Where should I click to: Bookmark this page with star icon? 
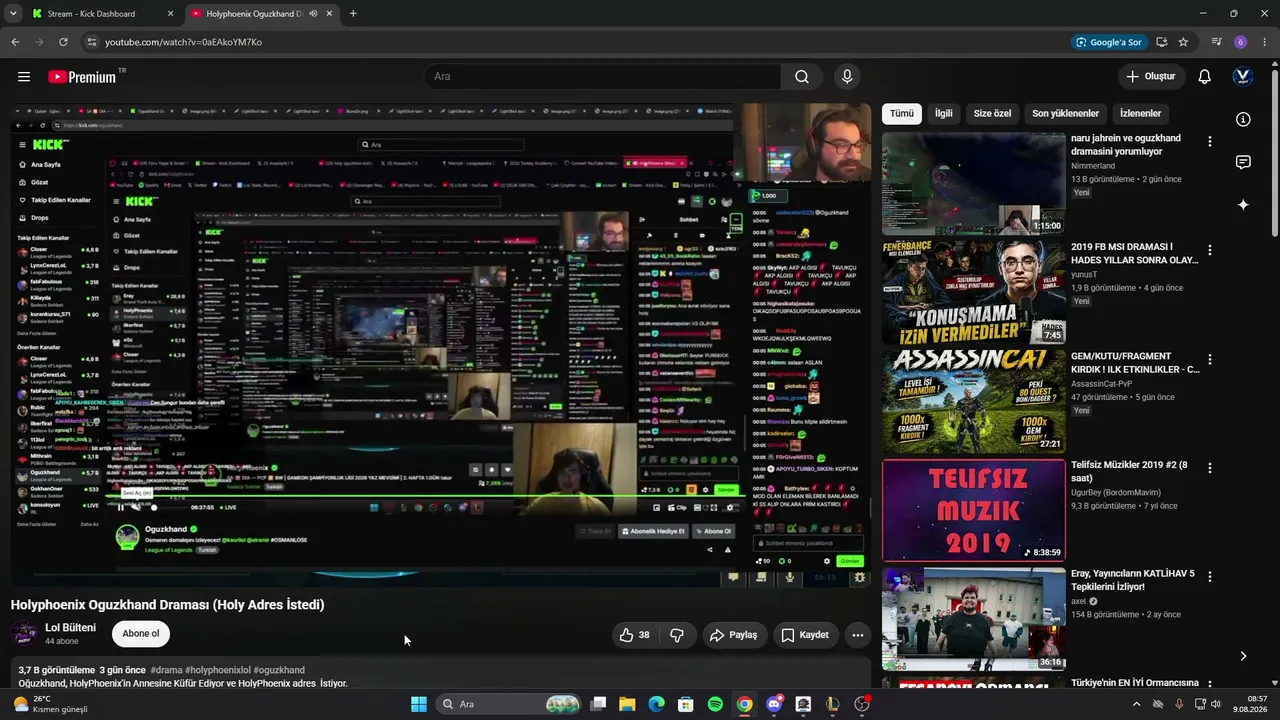click(x=1184, y=42)
